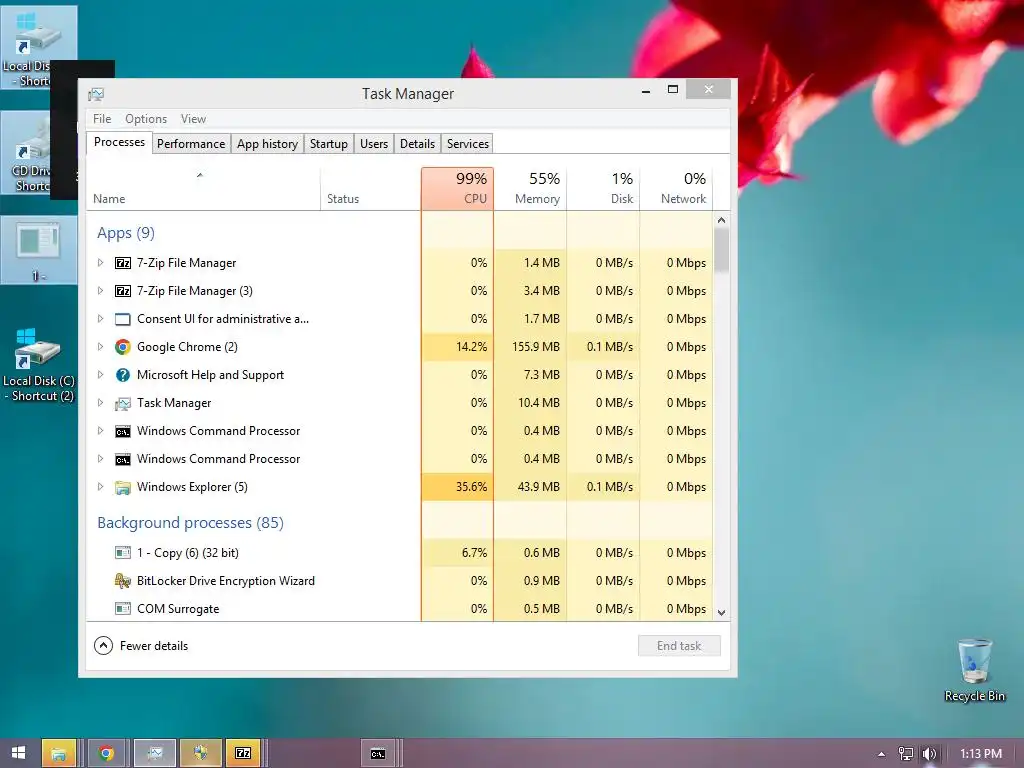Open 7-Zip from the taskbar

(243, 753)
